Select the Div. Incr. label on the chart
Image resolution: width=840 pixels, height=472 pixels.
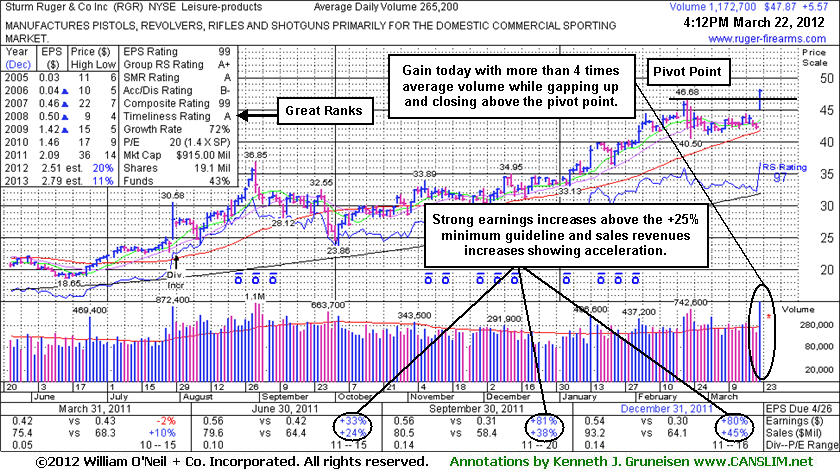click(175, 280)
